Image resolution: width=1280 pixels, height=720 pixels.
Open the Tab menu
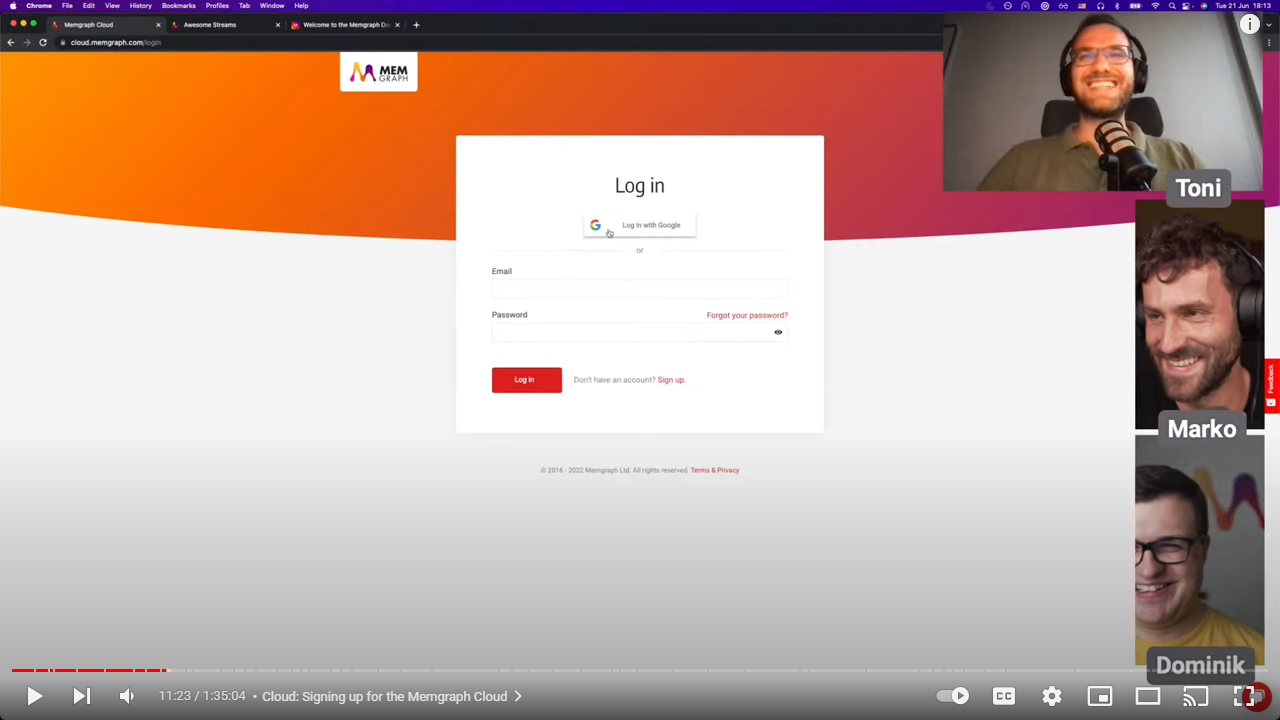pyautogui.click(x=244, y=5)
